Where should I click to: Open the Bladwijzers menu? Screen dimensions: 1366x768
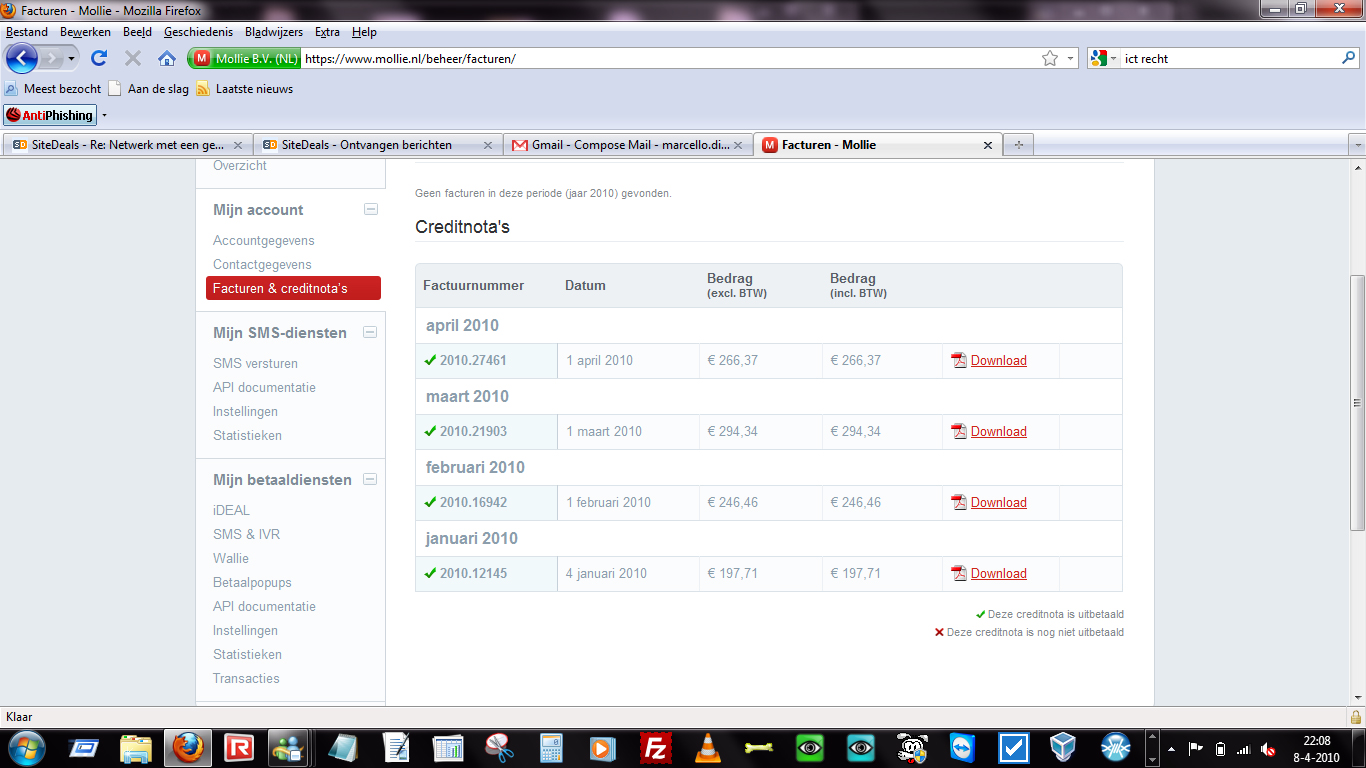click(274, 32)
